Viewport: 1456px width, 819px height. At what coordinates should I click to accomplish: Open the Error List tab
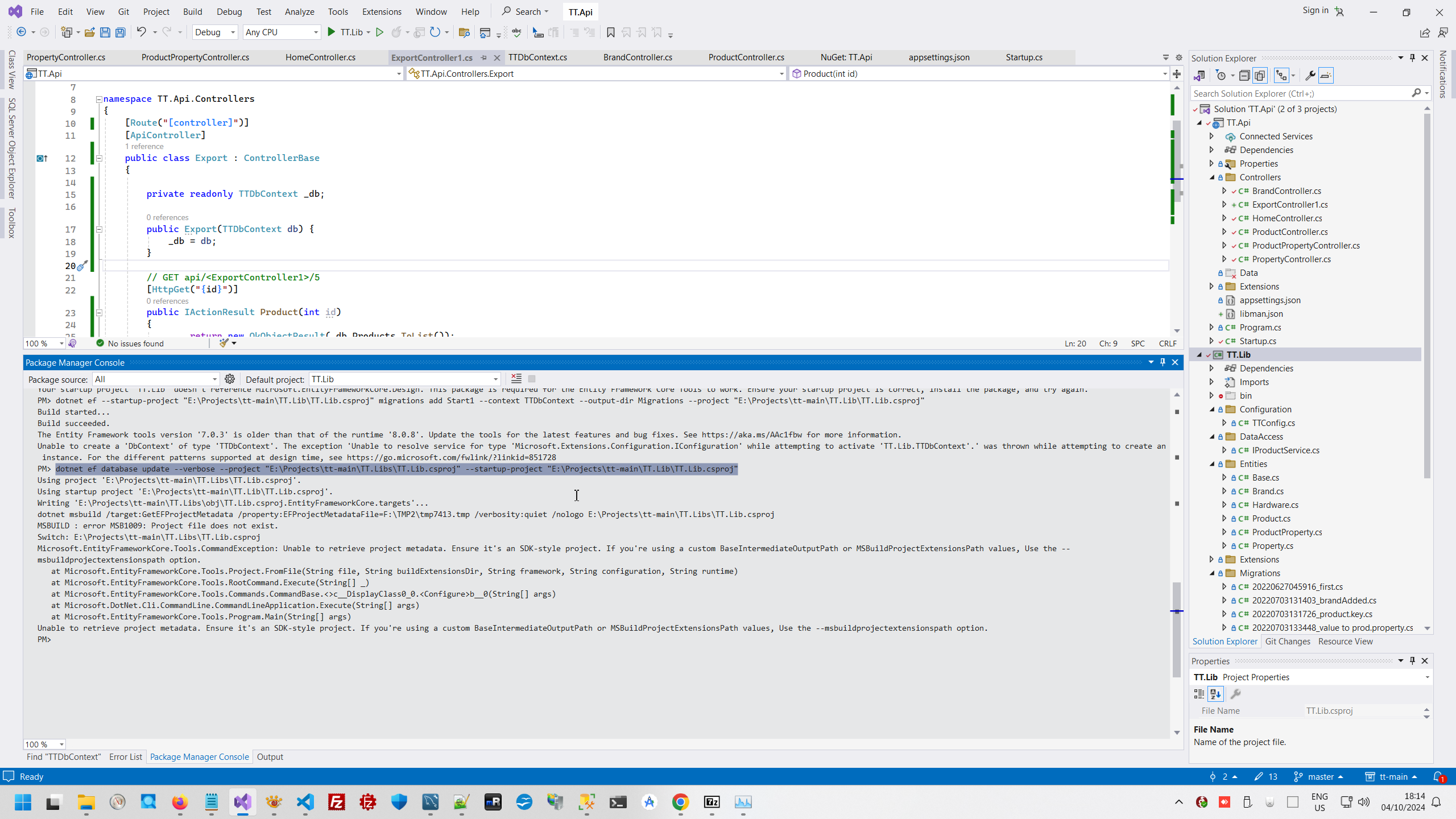pyautogui.click(x=125, y=757)
